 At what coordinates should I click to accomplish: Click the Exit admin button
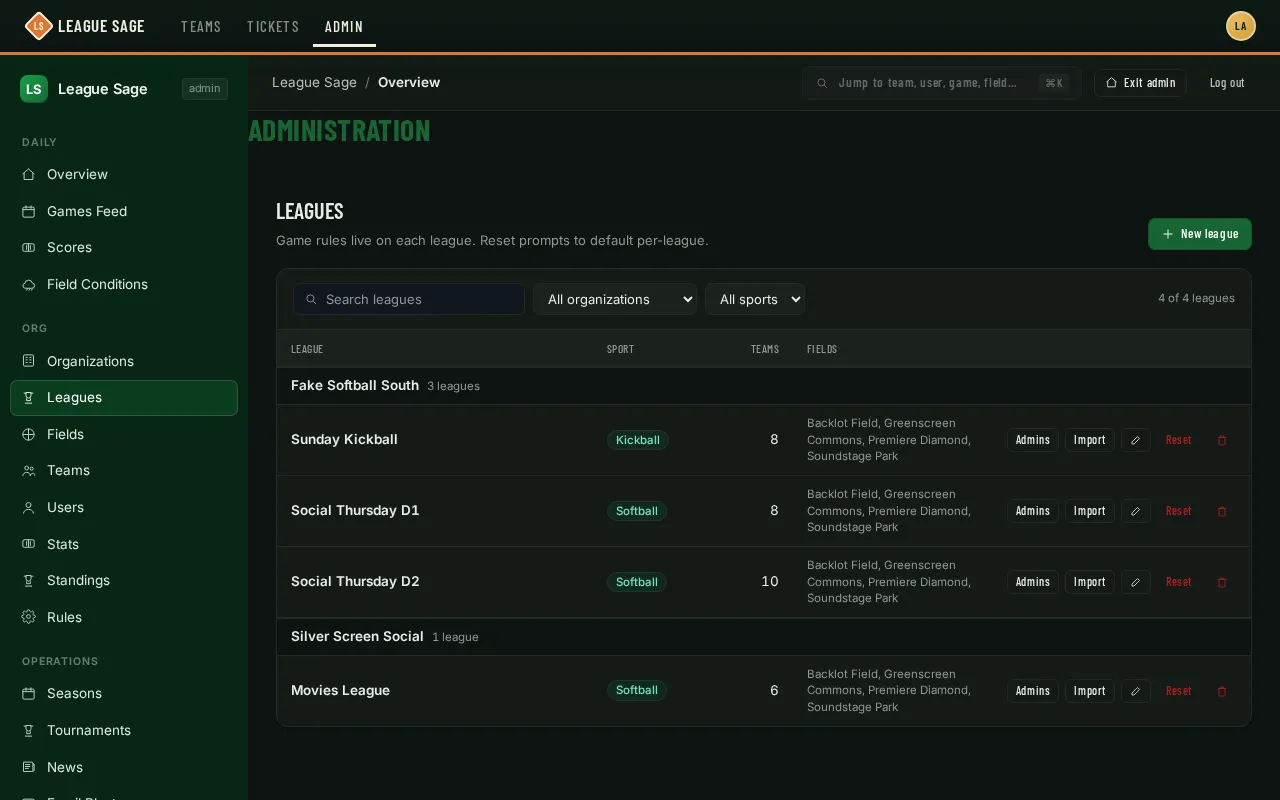(x=1140, y=83)
